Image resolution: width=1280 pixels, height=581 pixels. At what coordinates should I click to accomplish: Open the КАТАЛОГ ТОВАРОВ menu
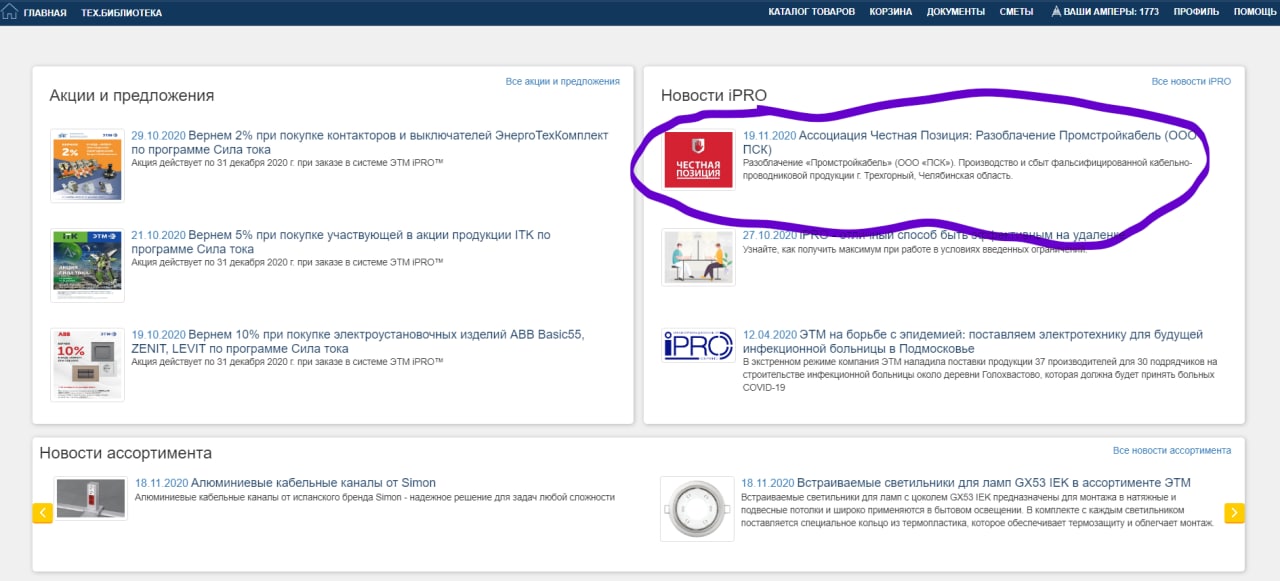[x=811, y=12]
